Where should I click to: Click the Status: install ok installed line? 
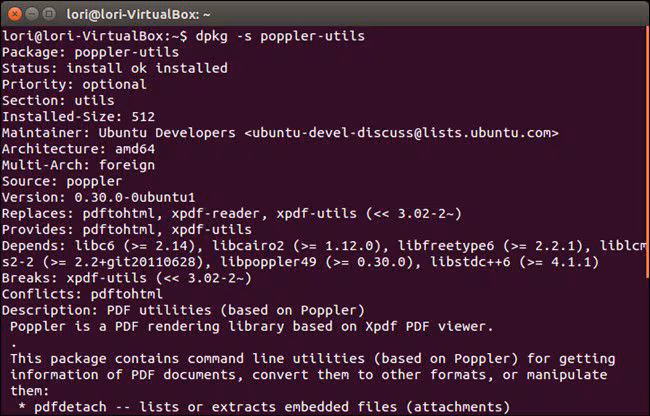[x=114, y=69]
